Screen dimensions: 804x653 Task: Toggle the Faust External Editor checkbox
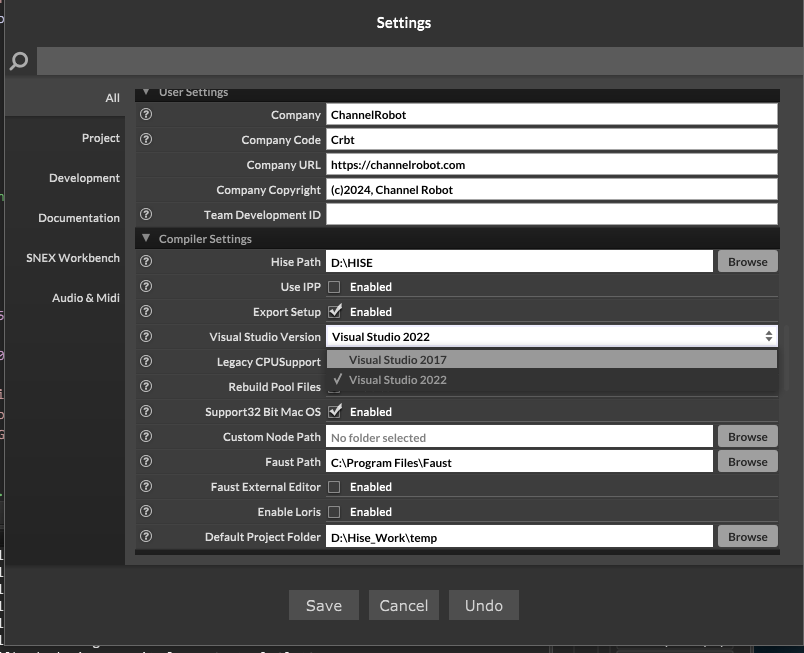pos(335,487)
